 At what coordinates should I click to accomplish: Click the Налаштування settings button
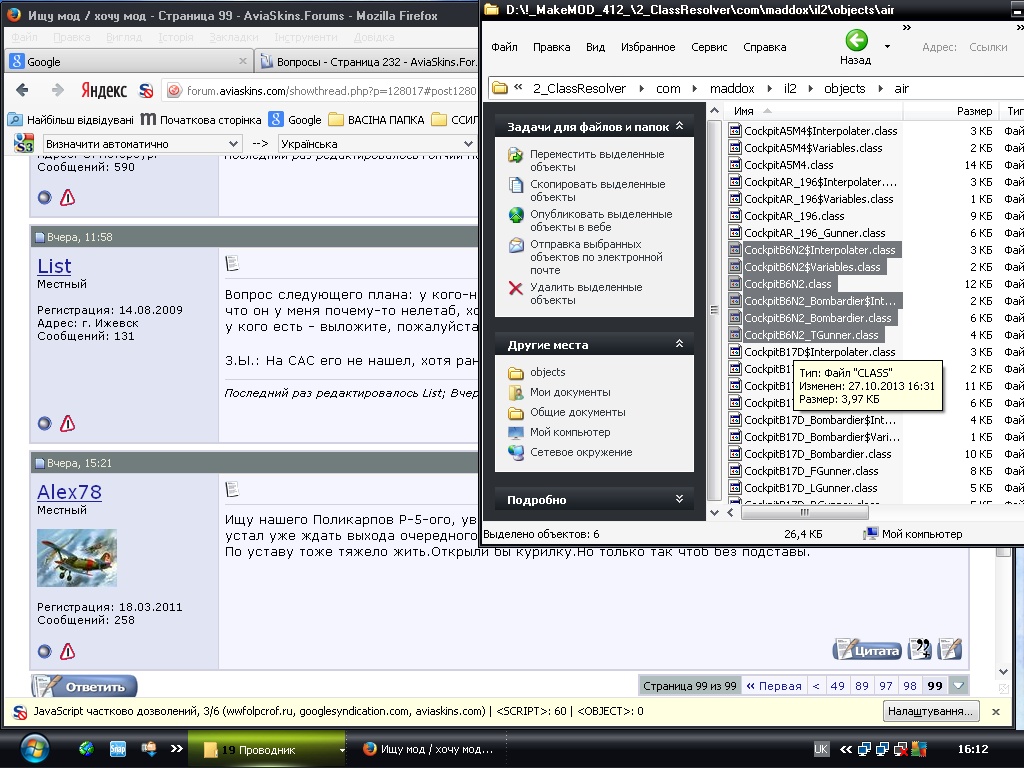[x=929, y=711]
